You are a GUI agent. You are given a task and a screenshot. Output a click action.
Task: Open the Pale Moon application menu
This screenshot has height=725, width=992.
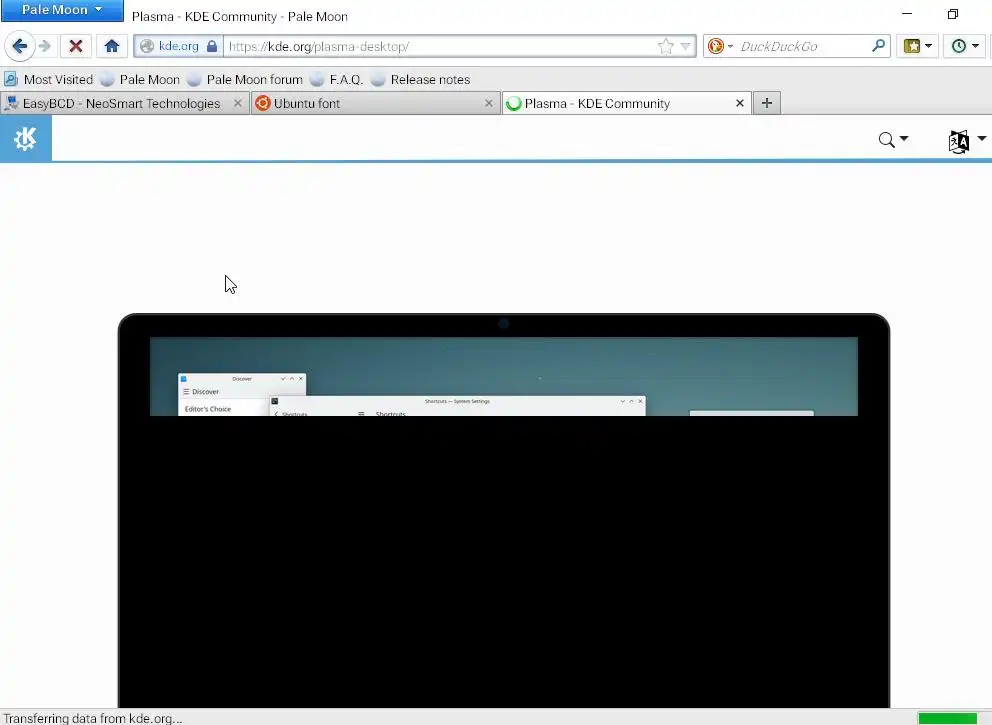62,10
